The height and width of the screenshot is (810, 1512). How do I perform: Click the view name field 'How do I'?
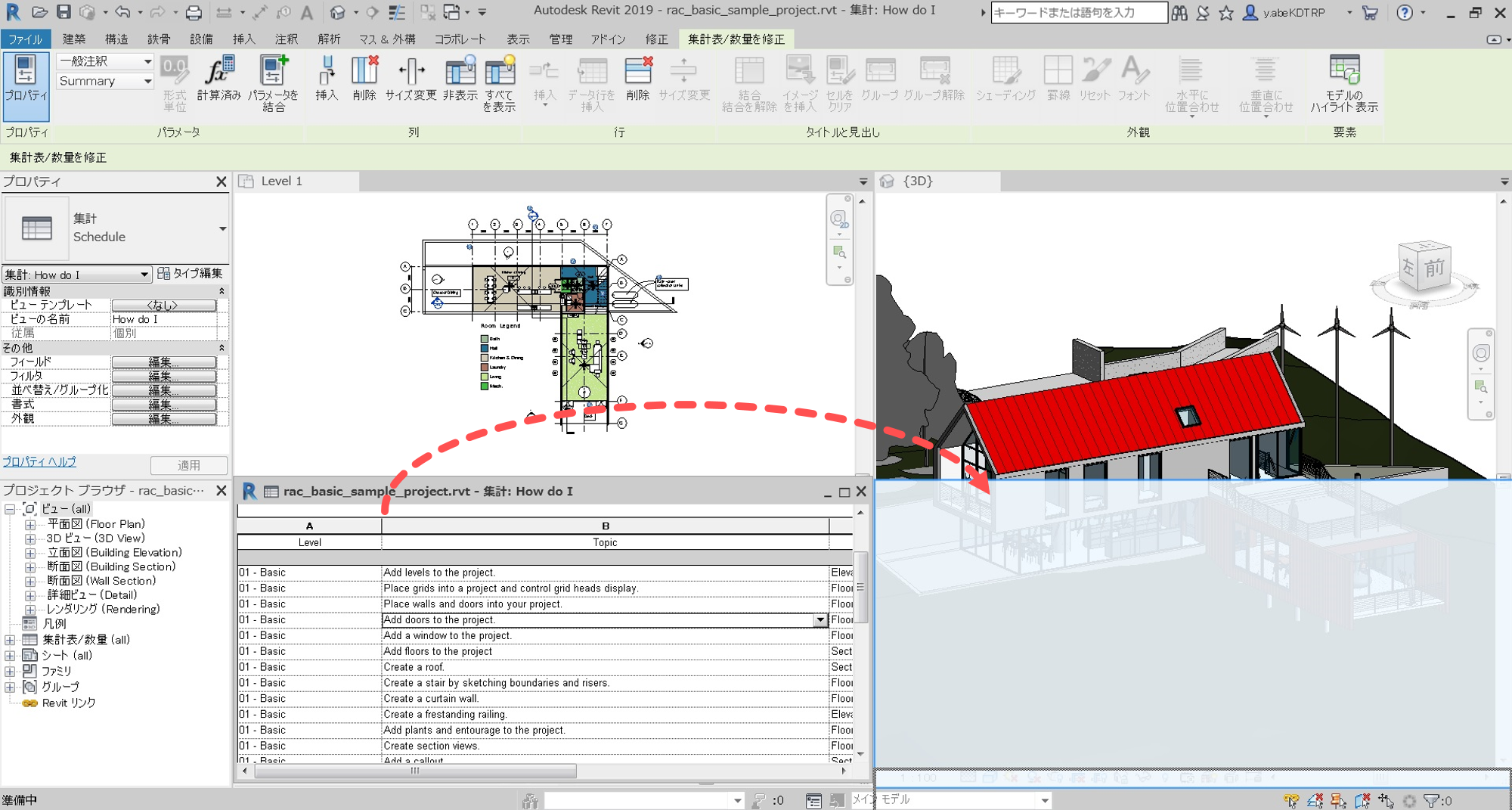coord(165,319)
